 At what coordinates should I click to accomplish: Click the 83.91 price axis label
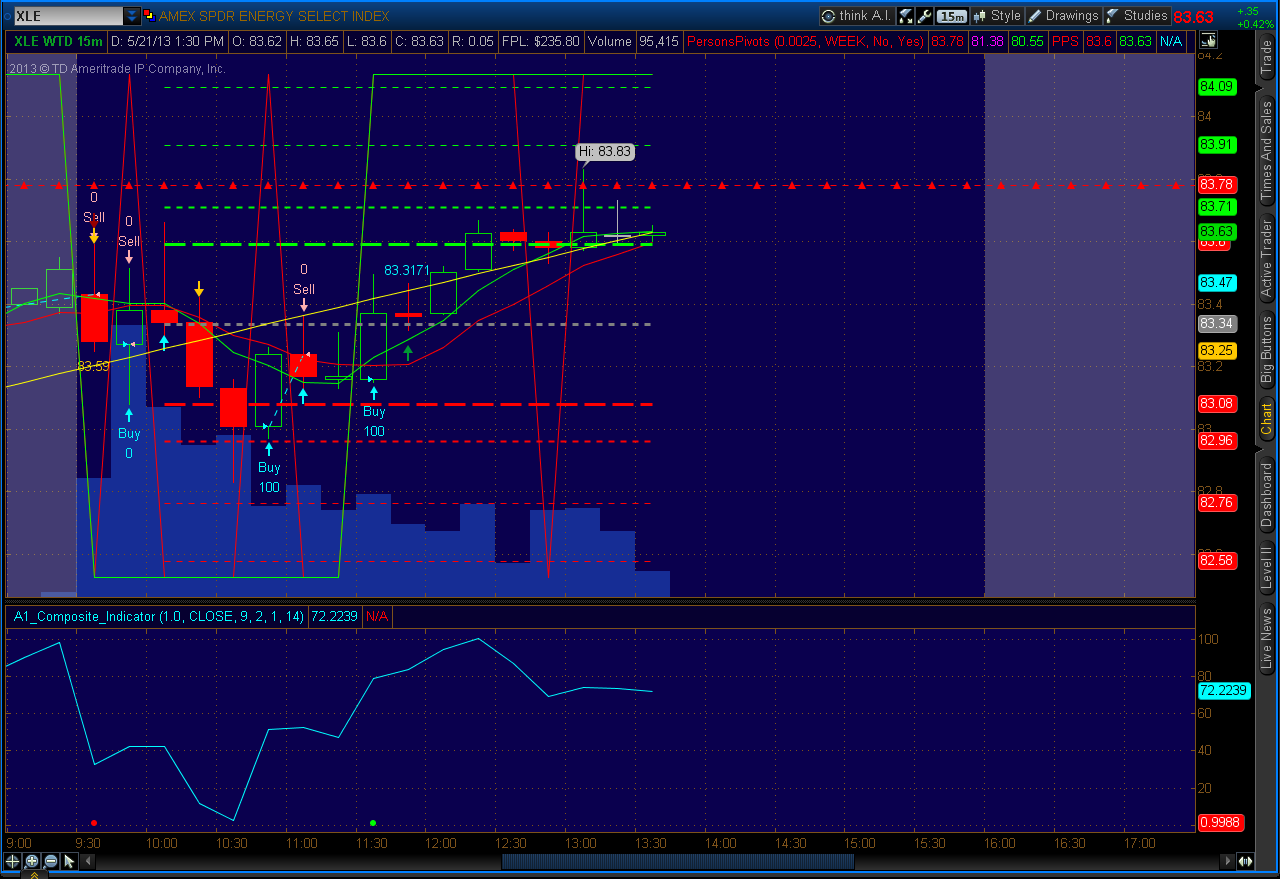pyautogui.click(x=1216, y=144)
